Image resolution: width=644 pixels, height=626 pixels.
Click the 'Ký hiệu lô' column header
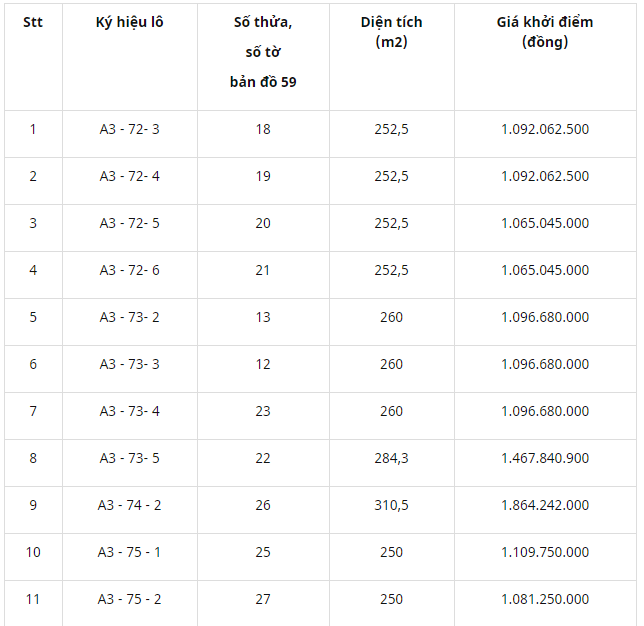tap(129, 22)
